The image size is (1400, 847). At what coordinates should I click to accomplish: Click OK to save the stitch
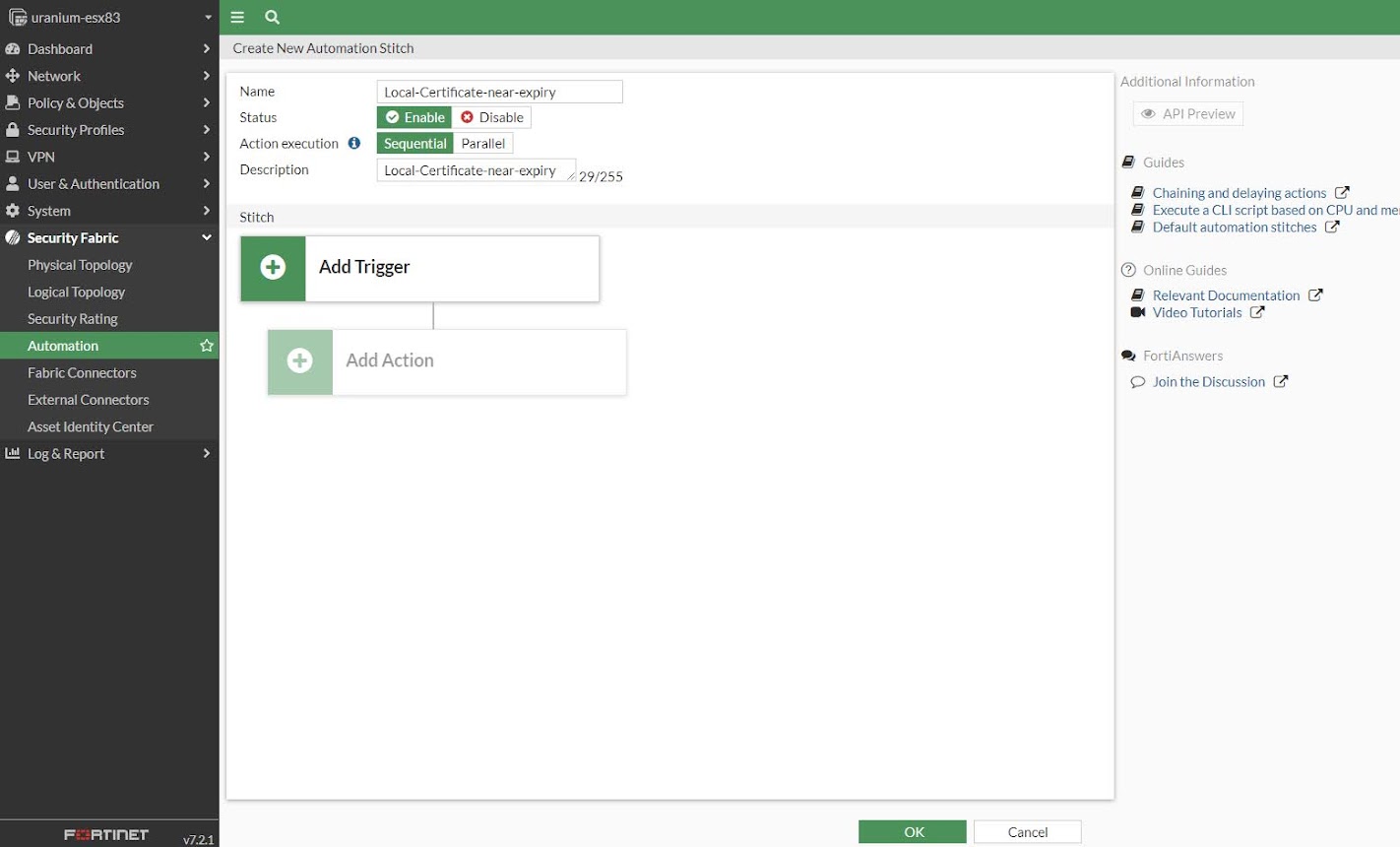913,832
